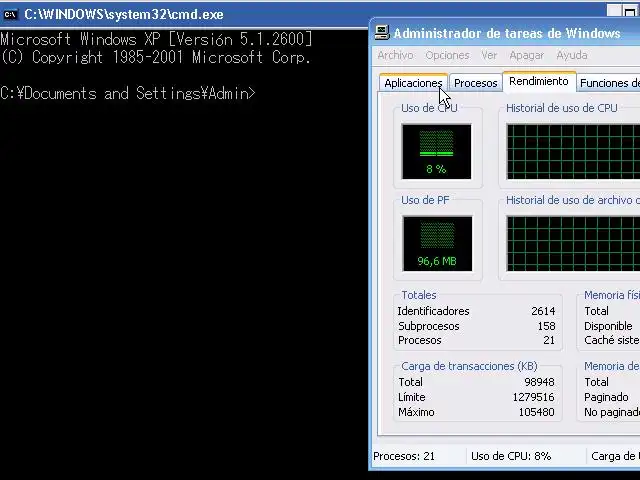Click the Máximo value 105480

coord(536,412)
